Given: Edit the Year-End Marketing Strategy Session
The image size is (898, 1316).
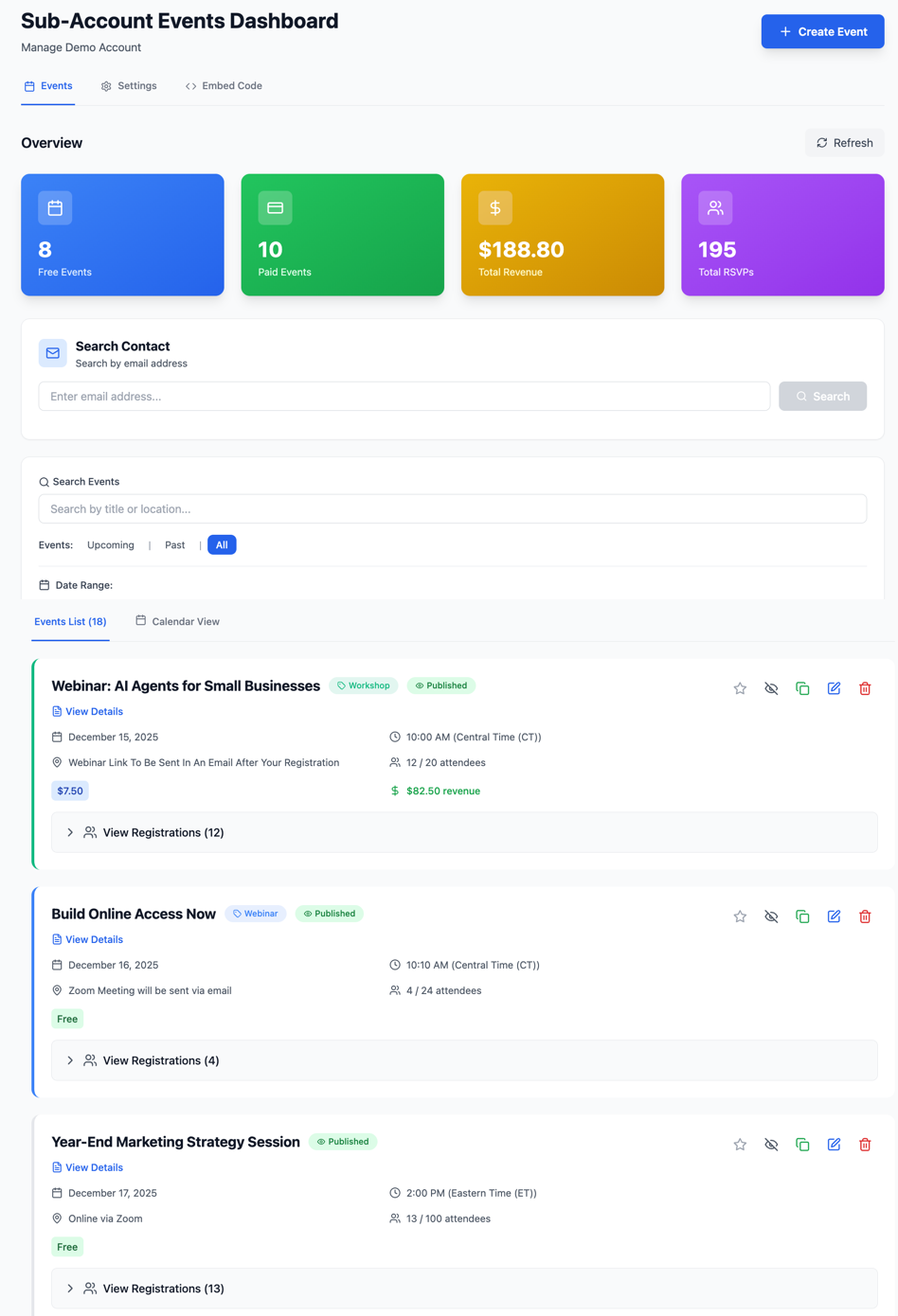Looking at the screenshot, I should coord(834,1145).
